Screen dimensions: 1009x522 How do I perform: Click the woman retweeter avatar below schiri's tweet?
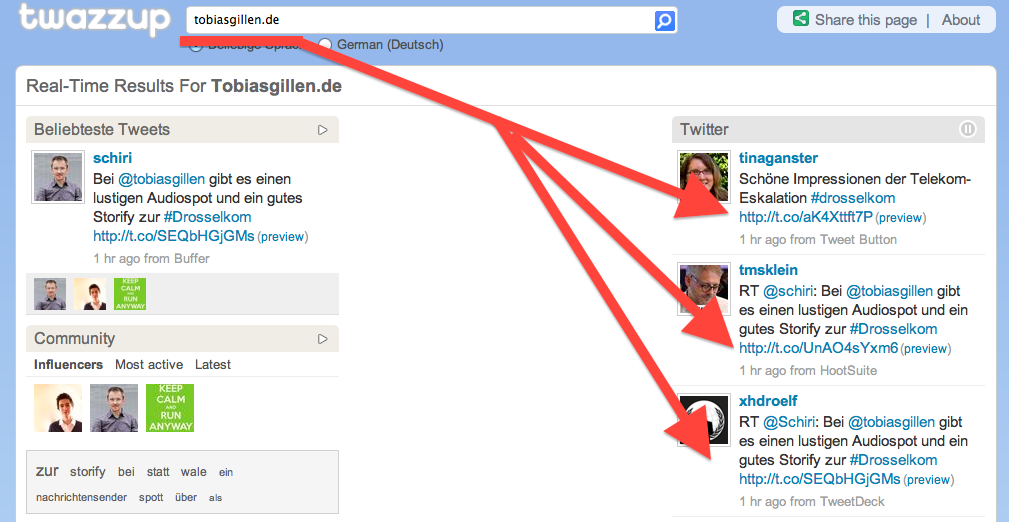coord(90,294)
